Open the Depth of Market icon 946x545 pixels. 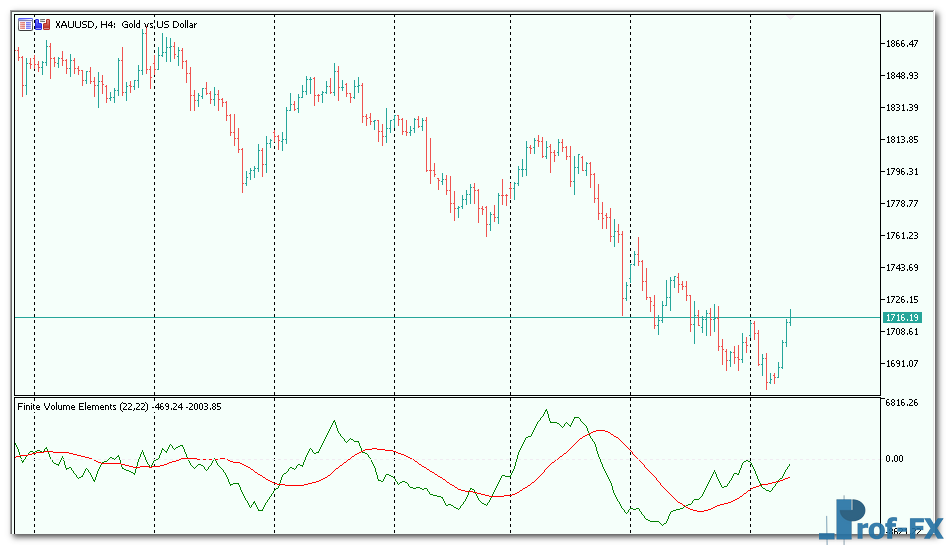point(24,25)
